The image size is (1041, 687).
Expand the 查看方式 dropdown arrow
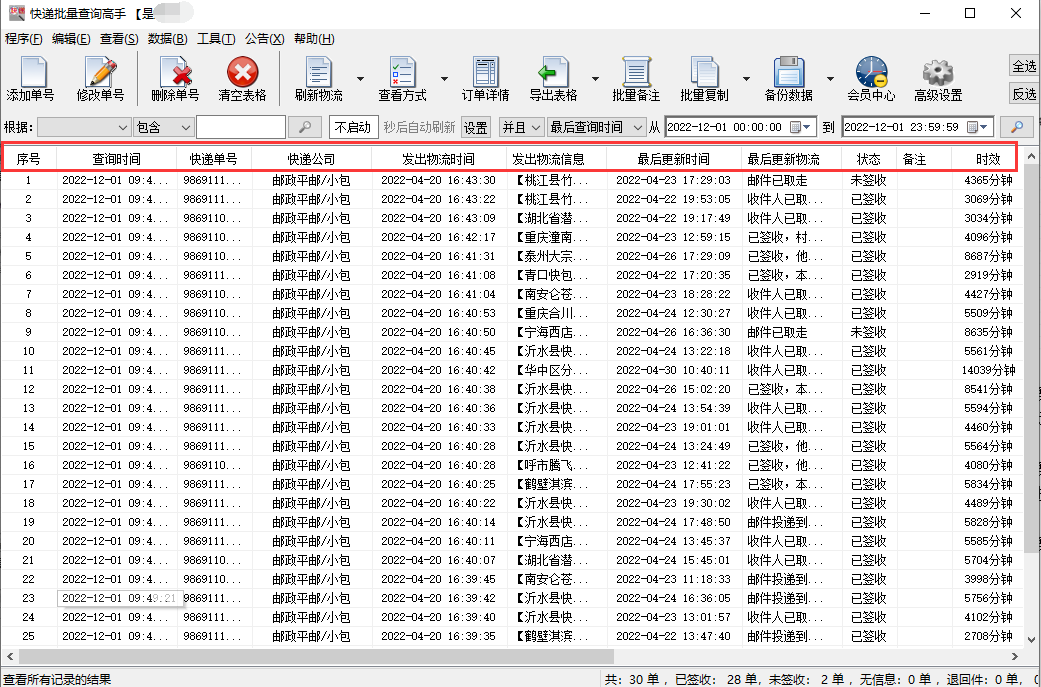point(444,79)
